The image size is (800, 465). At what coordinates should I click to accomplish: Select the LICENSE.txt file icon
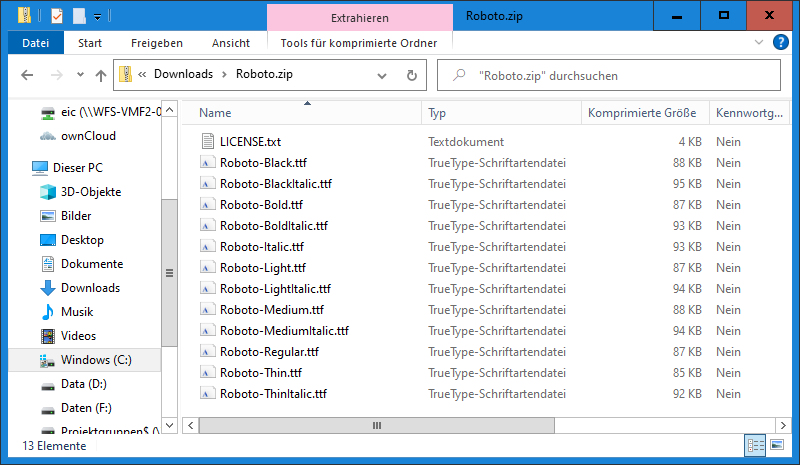pyautogui.click(x=207, y=141)
